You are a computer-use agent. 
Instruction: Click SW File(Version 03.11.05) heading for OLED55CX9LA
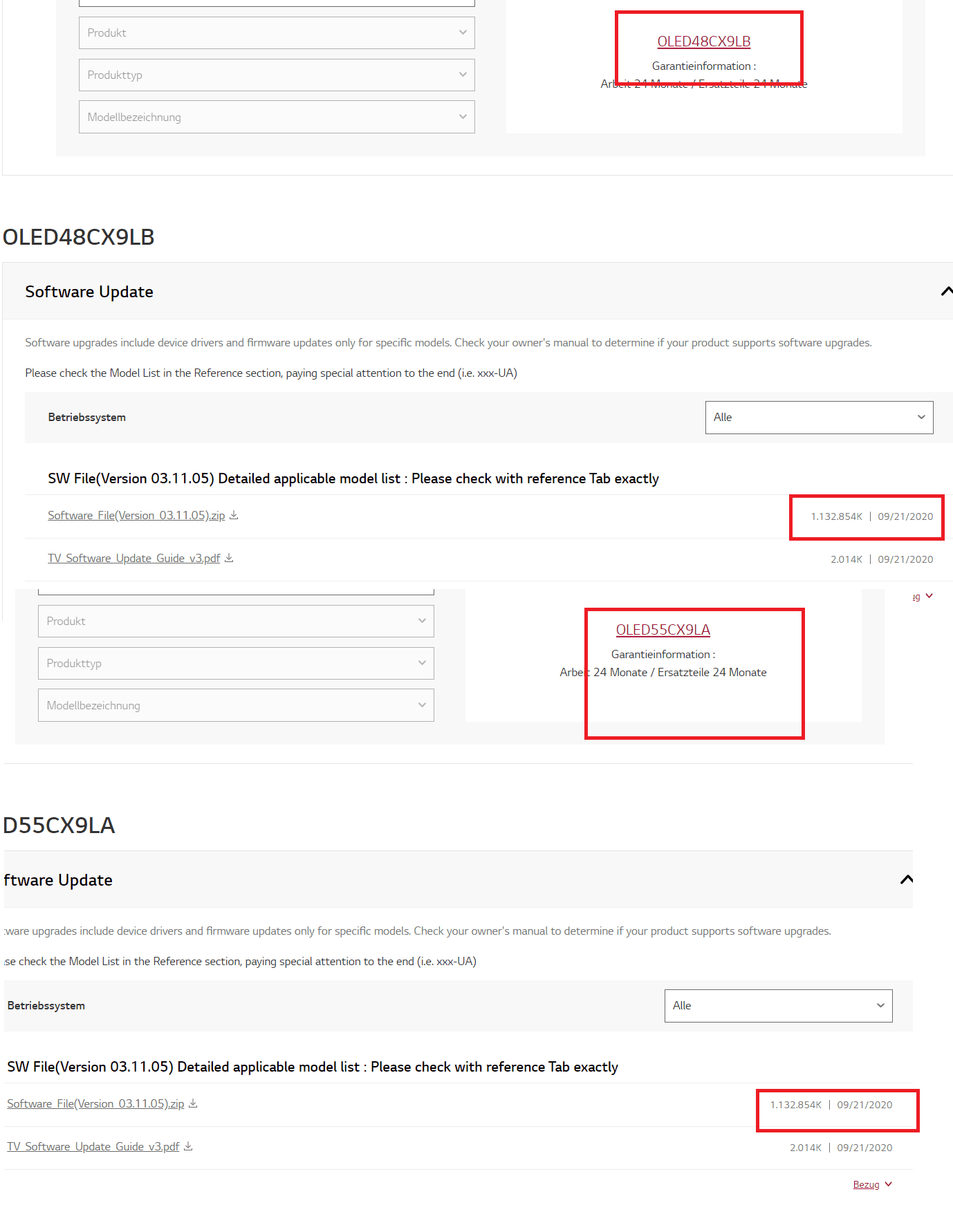point(313,1067)
